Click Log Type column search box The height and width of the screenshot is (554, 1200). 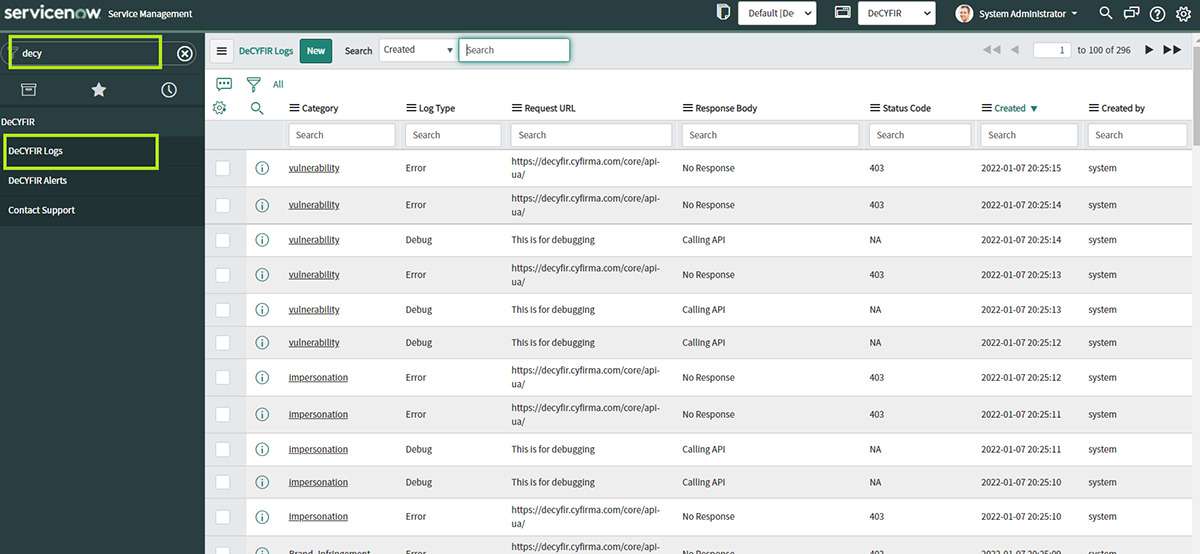coord(453,135)
